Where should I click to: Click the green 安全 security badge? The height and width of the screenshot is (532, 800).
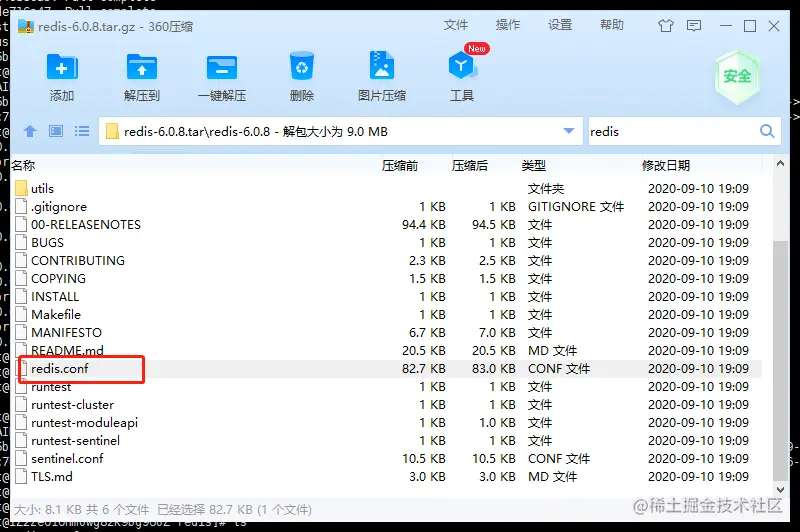tap(737, 77)
